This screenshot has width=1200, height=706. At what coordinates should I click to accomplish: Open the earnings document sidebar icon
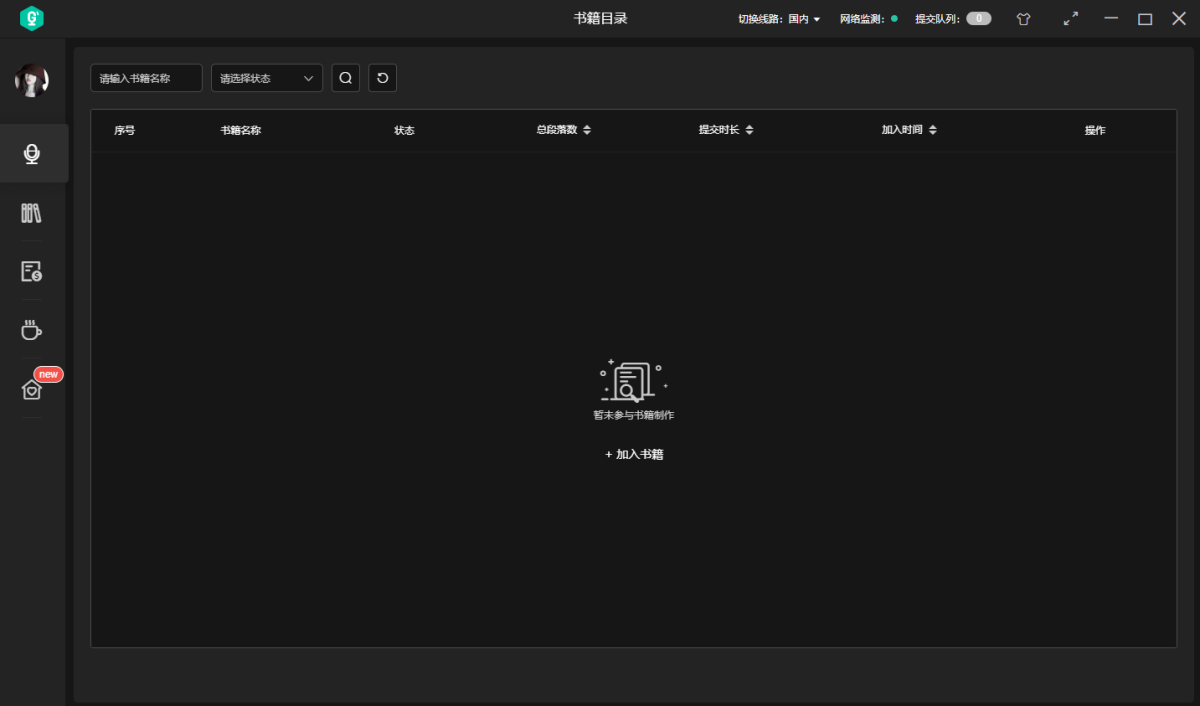click(x=32, y=271)
